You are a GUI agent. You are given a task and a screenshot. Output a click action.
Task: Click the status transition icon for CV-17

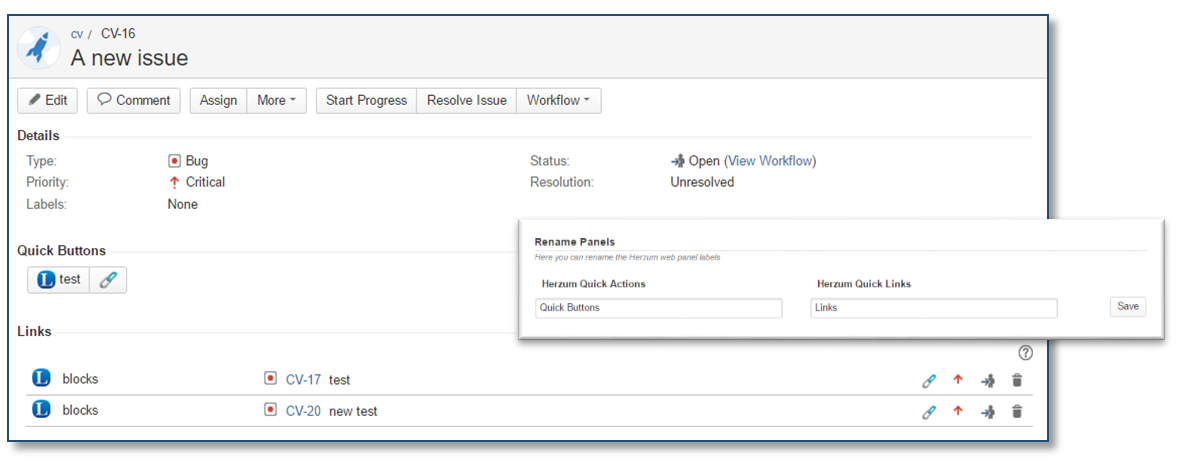pyautogui.click(x=988, y=381)
